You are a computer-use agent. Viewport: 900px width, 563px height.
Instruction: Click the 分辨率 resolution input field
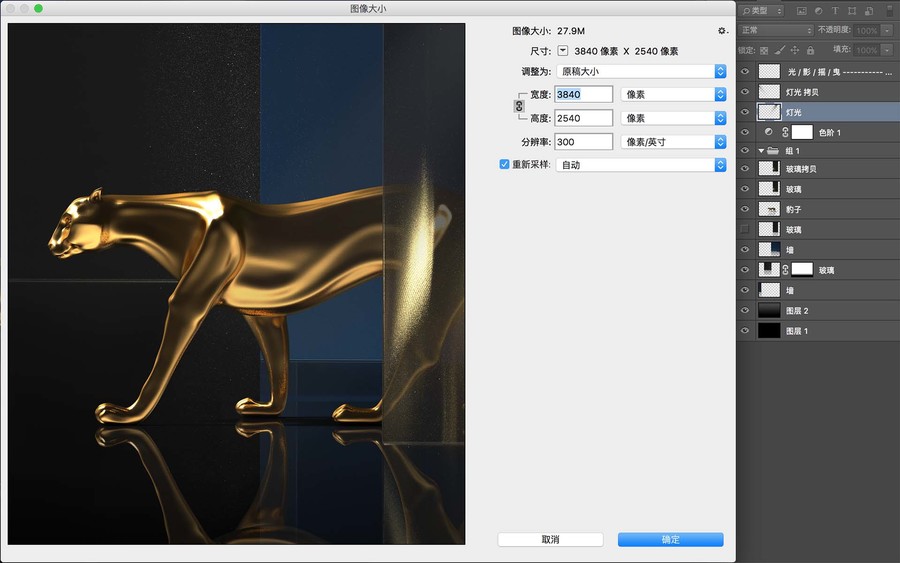583,142
